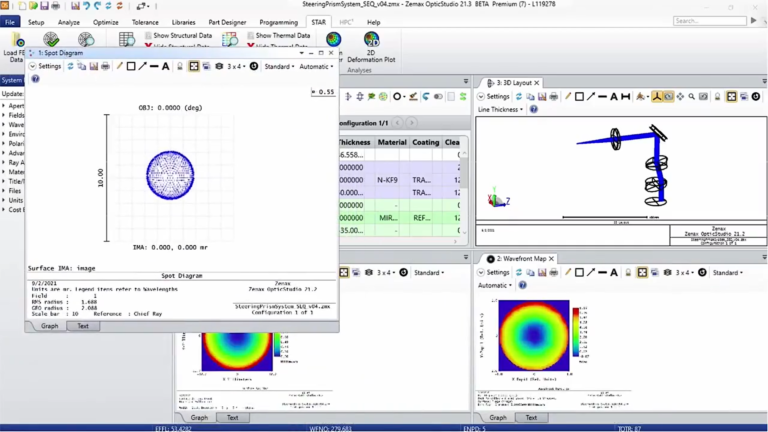Click the zoom magnifier in 3D Layout toolbar
The image size is (768, 432).
pyautogui.click(x=692, y=96)
